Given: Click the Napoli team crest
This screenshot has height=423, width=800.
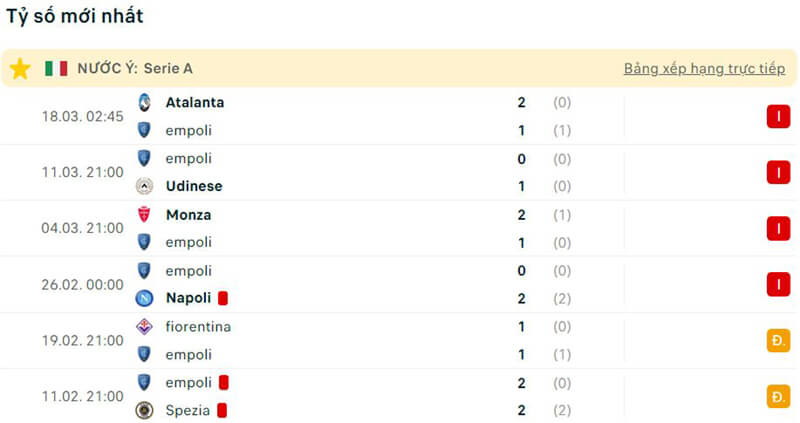Looking at the screenshot, I should [145, 298].
